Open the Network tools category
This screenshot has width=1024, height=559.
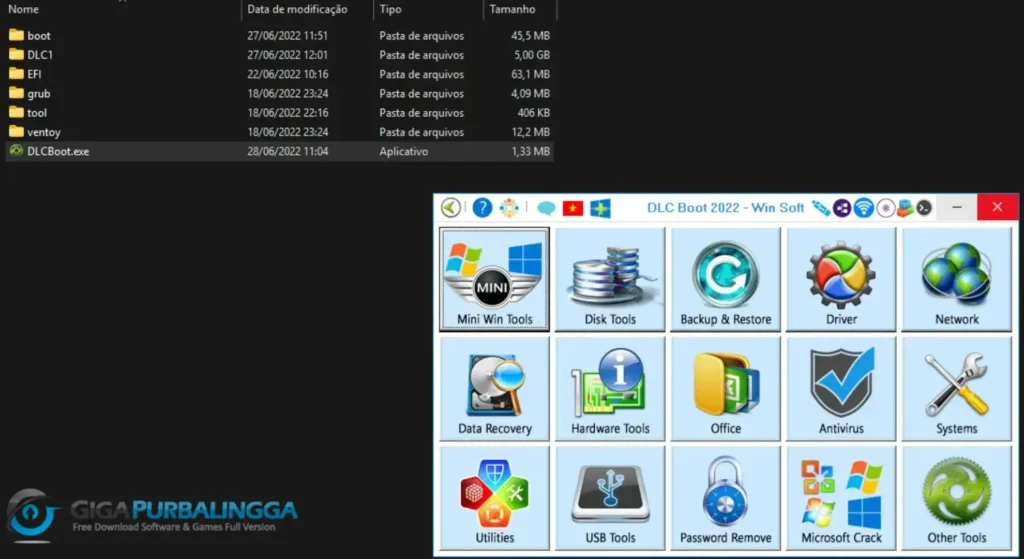coord(957,280)
